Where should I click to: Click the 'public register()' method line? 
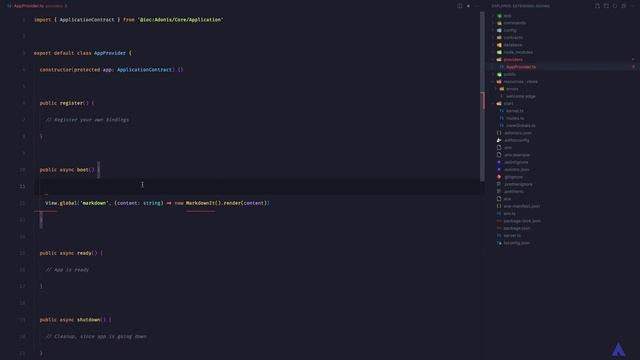point(67,103)
